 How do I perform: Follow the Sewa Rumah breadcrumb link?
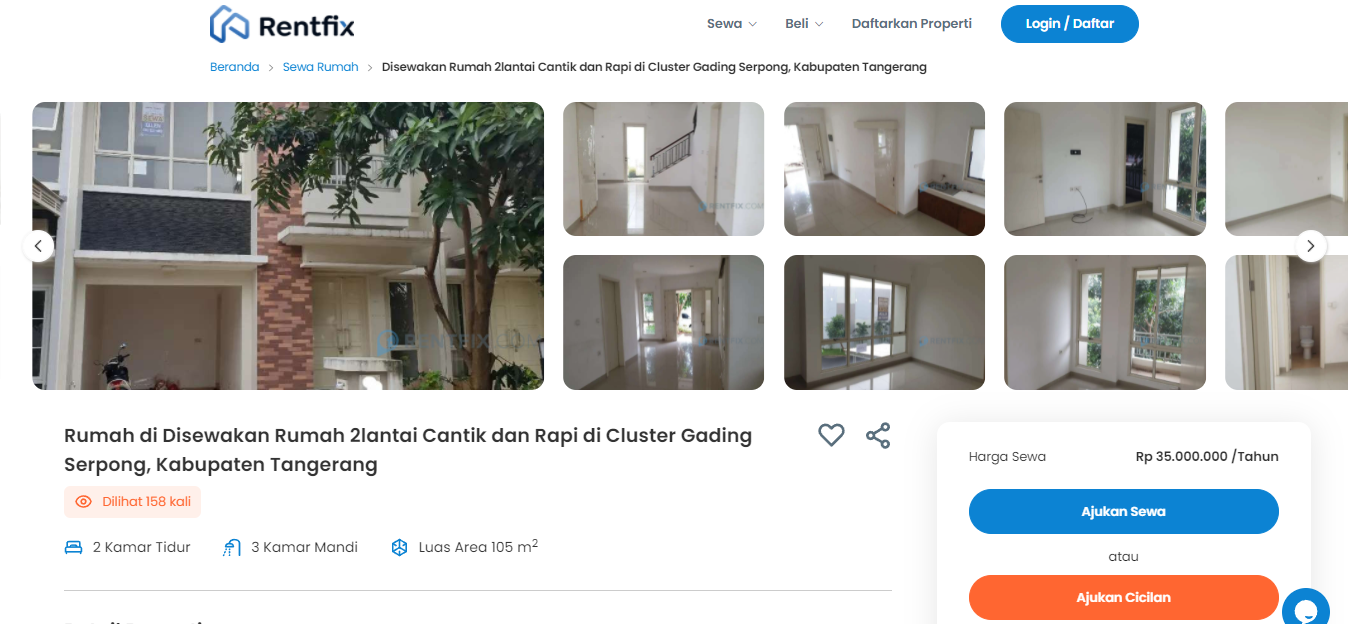(x=320, y=67)
